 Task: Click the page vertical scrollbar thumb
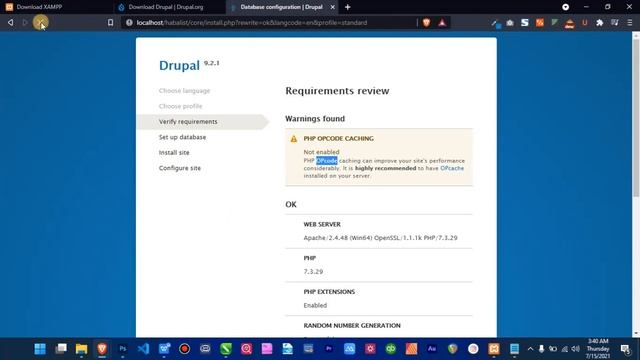[x=636, y=118]
